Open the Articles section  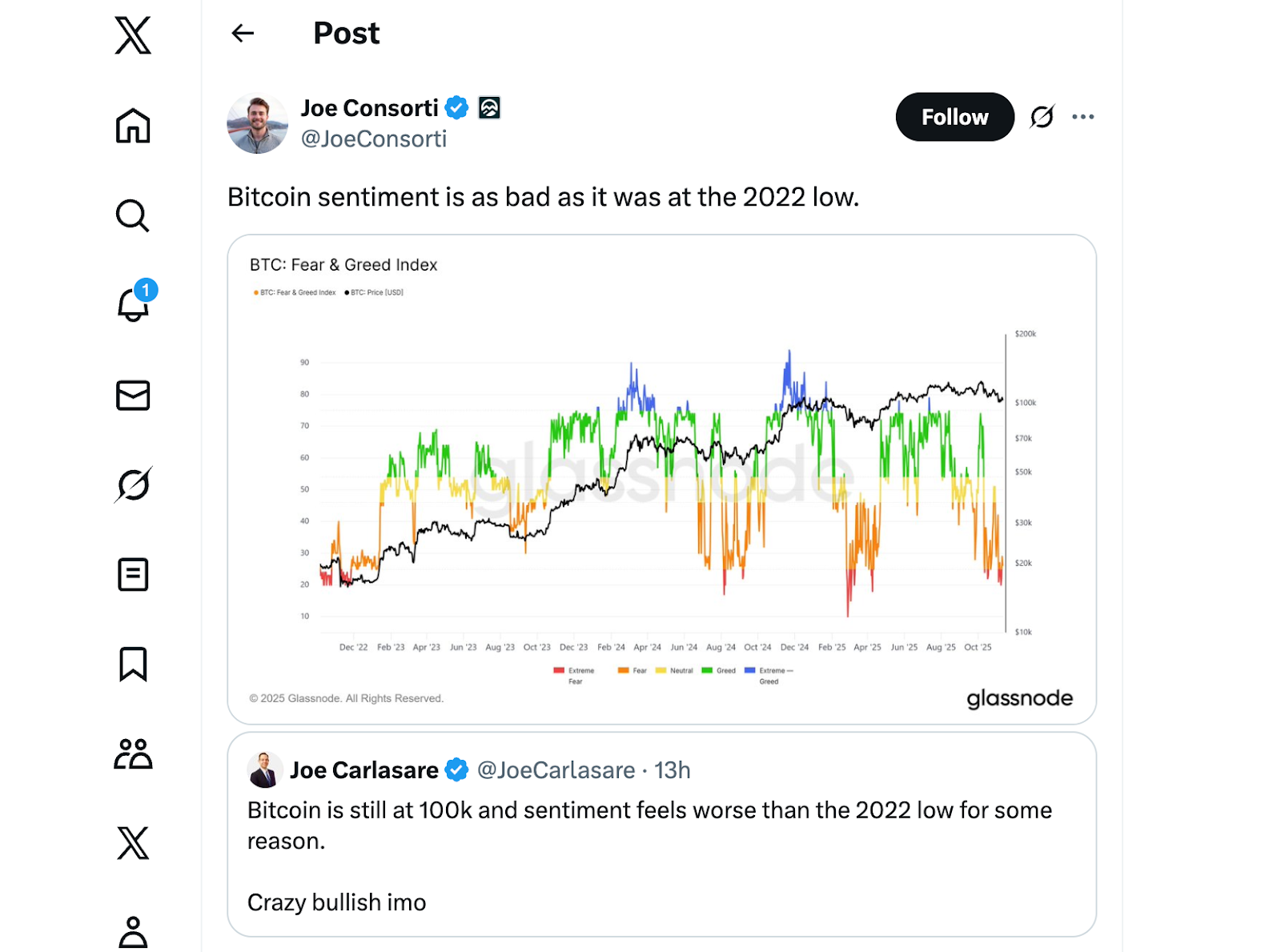click(133, 574)
